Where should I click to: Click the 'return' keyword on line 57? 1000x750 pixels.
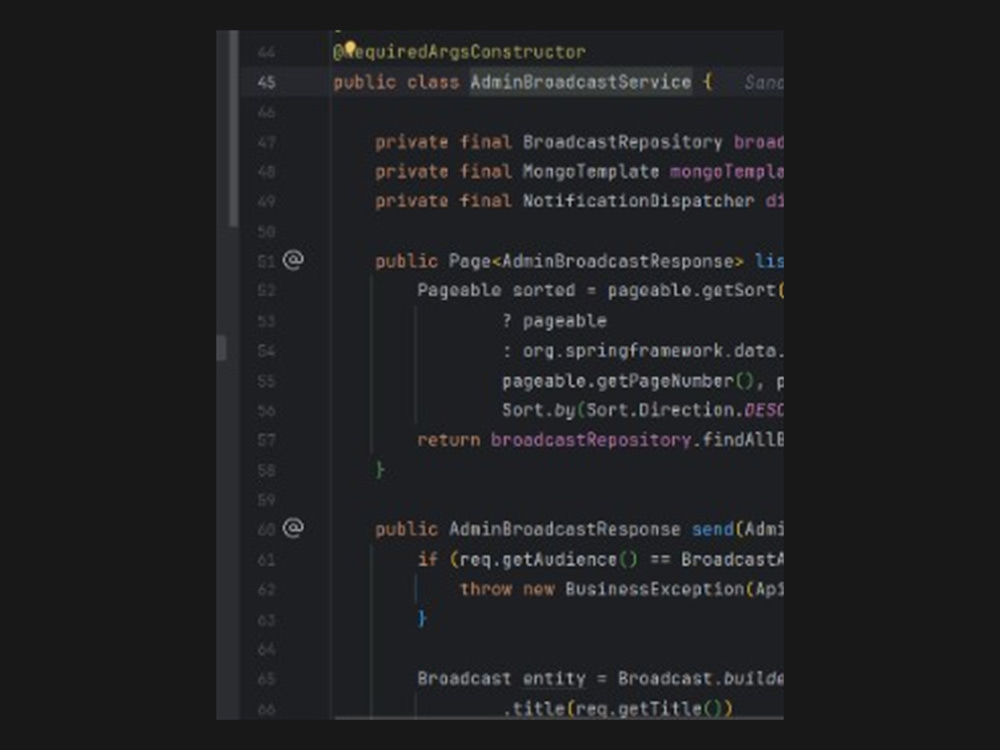click(x=448, y=440)
